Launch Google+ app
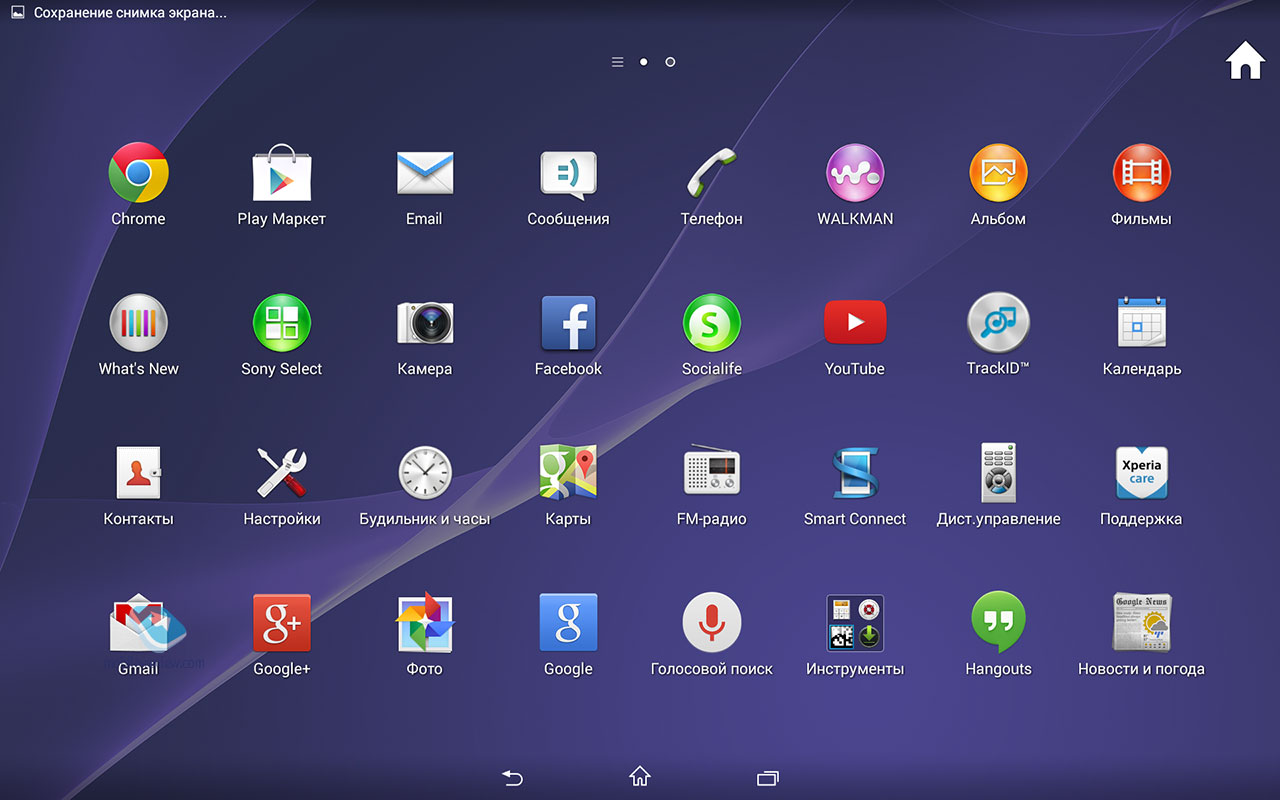The image size is (1280, 800). [x=282, y=623]
